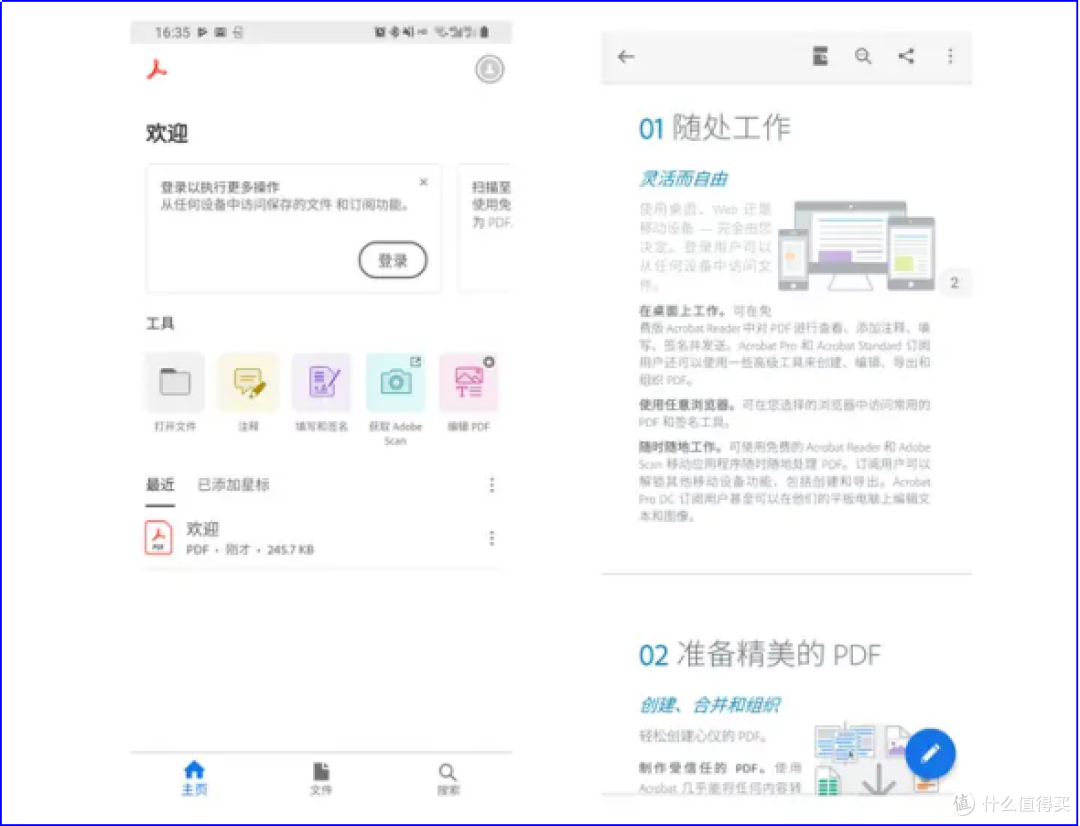Switch to the 文件 bottom tab

321,778
